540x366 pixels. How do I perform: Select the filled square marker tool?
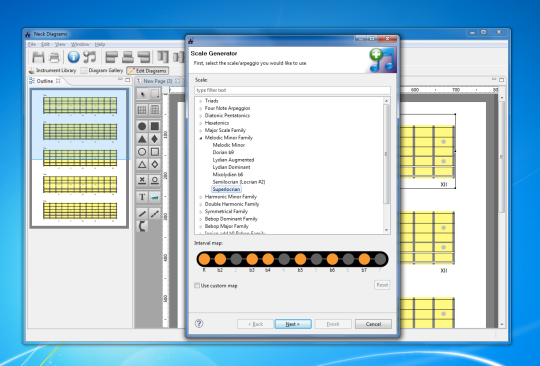(155, 126)
